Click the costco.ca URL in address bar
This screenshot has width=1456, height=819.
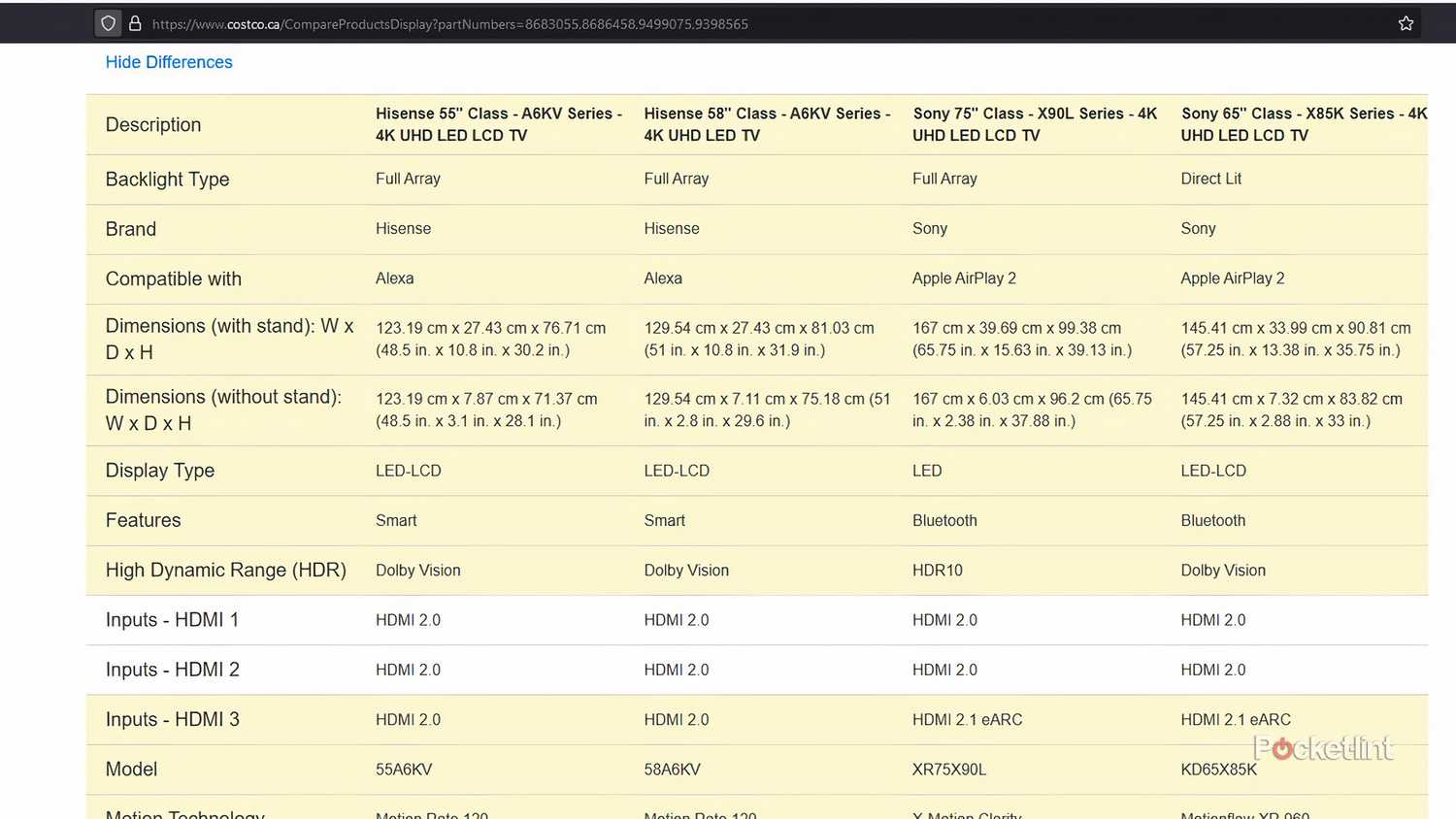tap(450, 24)
